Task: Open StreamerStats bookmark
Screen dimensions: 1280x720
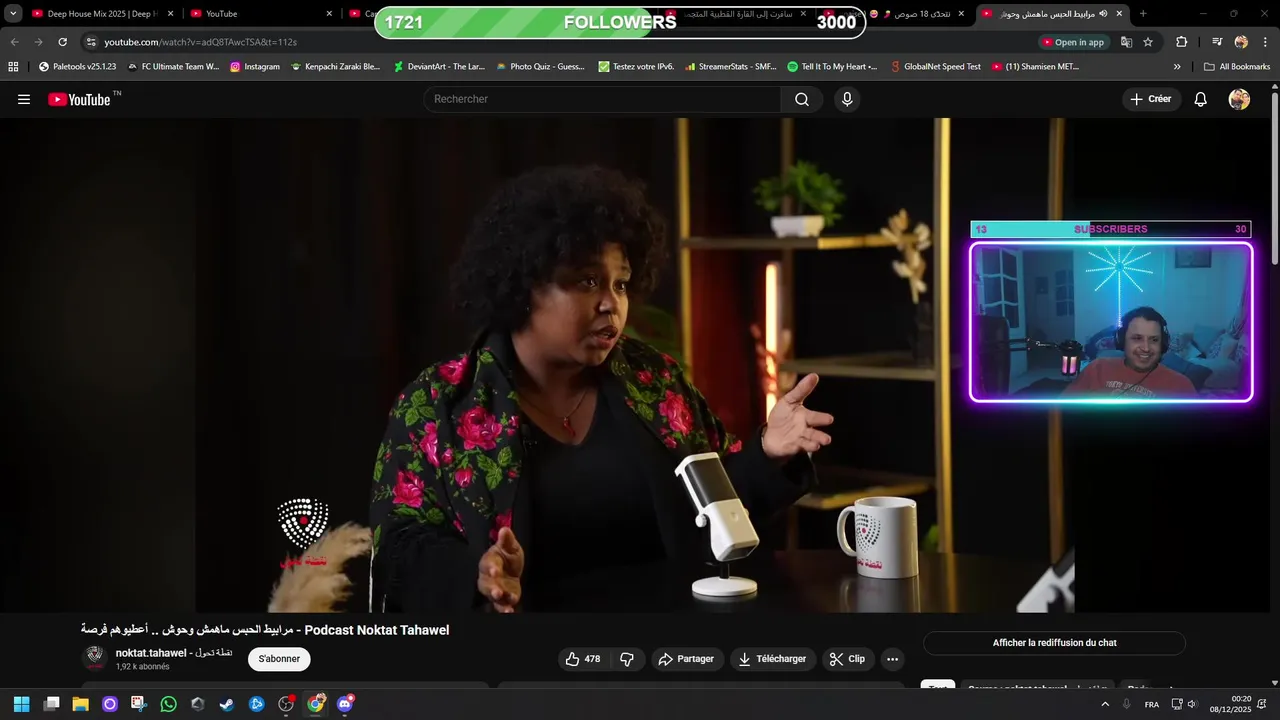Action: [x=731, y=67]
